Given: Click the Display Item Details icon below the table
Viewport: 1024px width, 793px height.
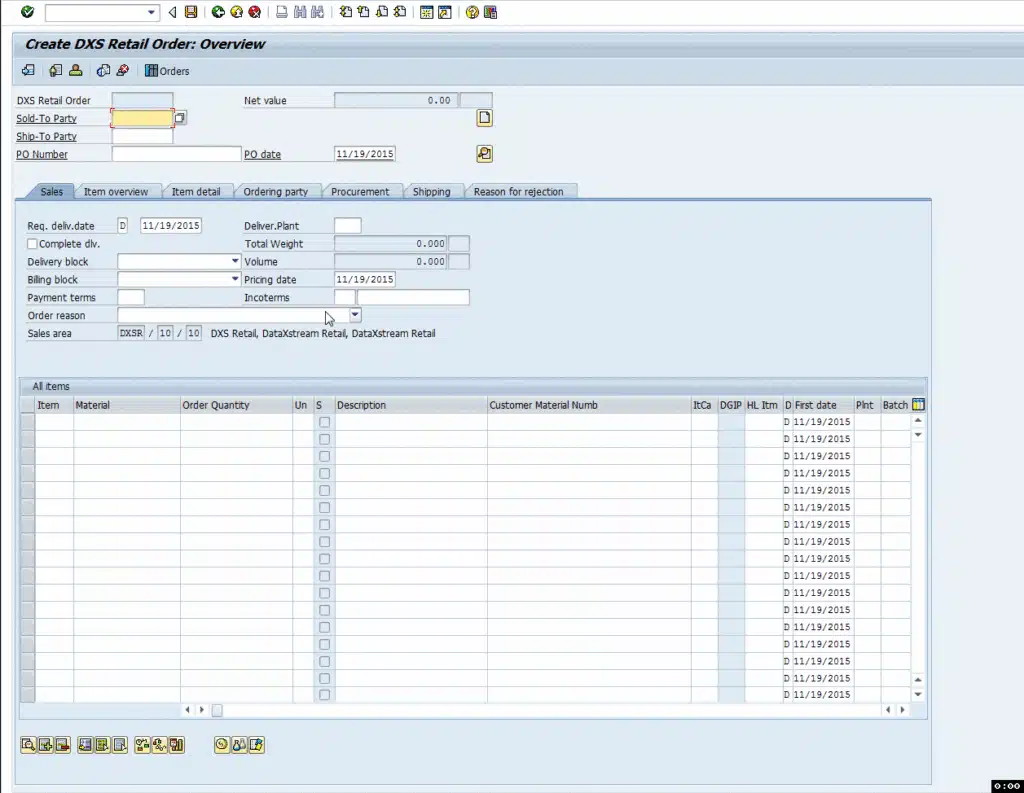Looking at the screenshot, I should click(x=29, y=744).
